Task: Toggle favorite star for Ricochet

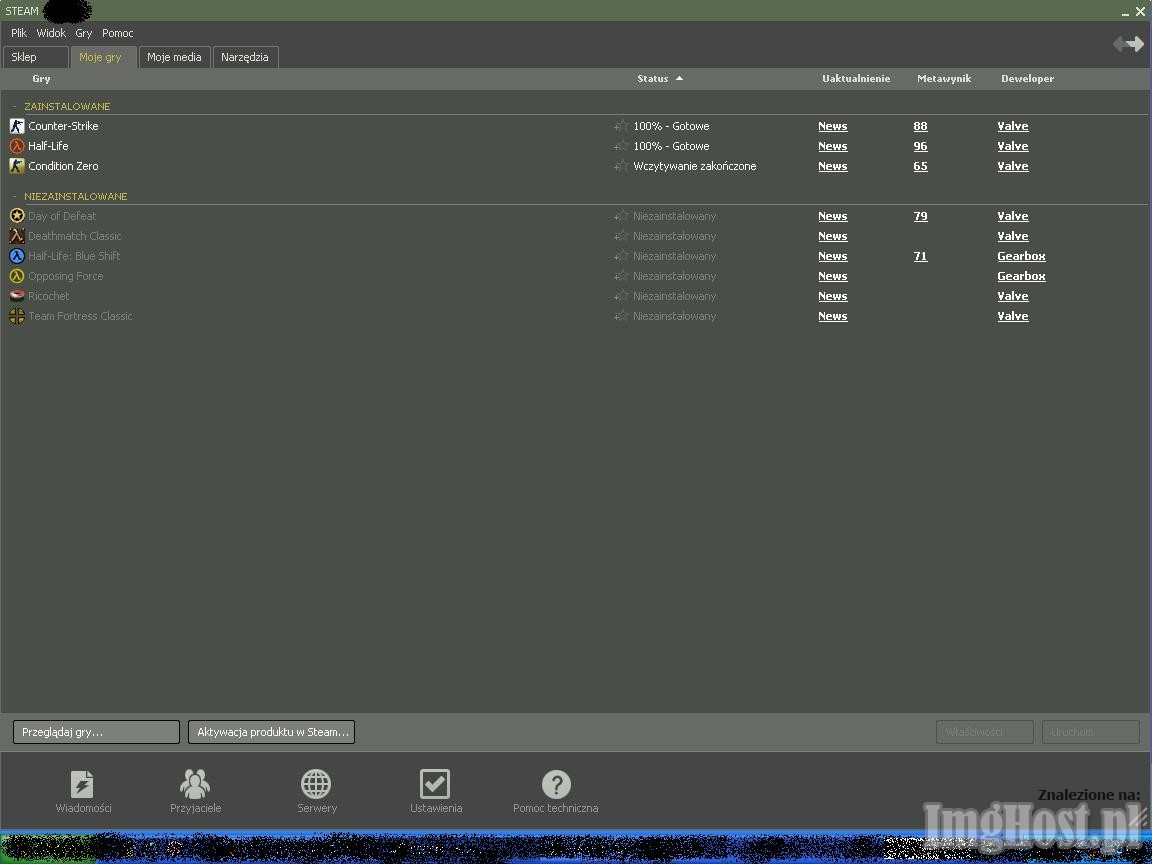Action: click(x=622, y=296)
